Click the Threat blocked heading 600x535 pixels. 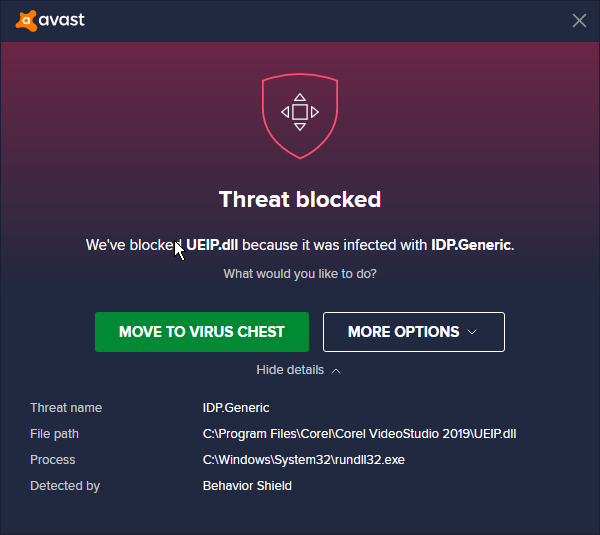point(300,199)
